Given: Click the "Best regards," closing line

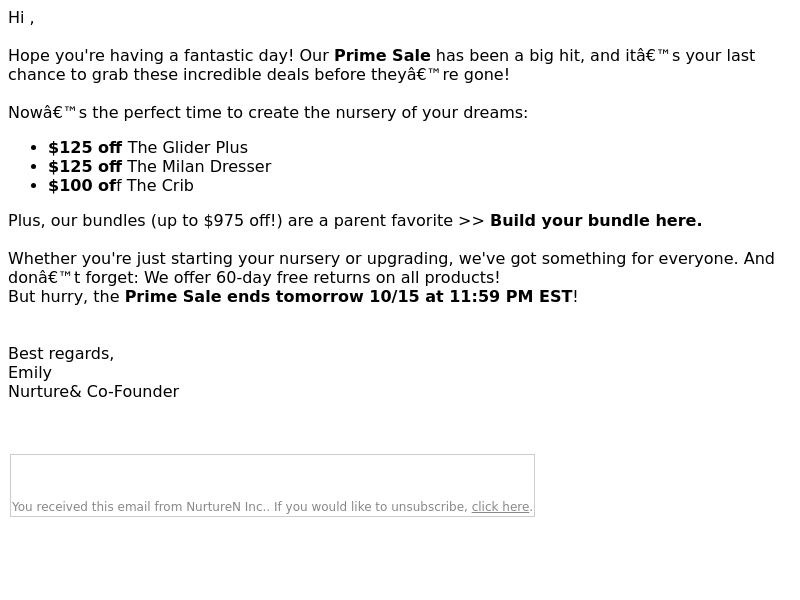Looking at the screenshot, I should [x=61, y=354].
